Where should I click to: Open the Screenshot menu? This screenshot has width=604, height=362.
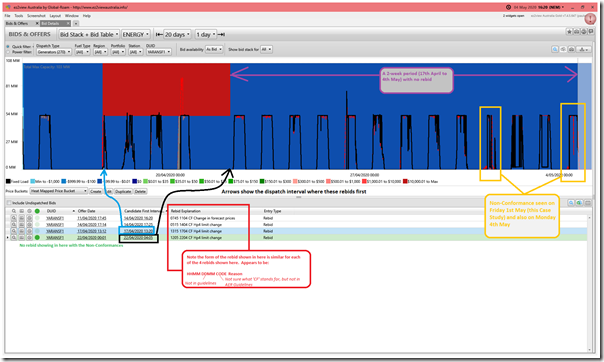coord(36,16)
